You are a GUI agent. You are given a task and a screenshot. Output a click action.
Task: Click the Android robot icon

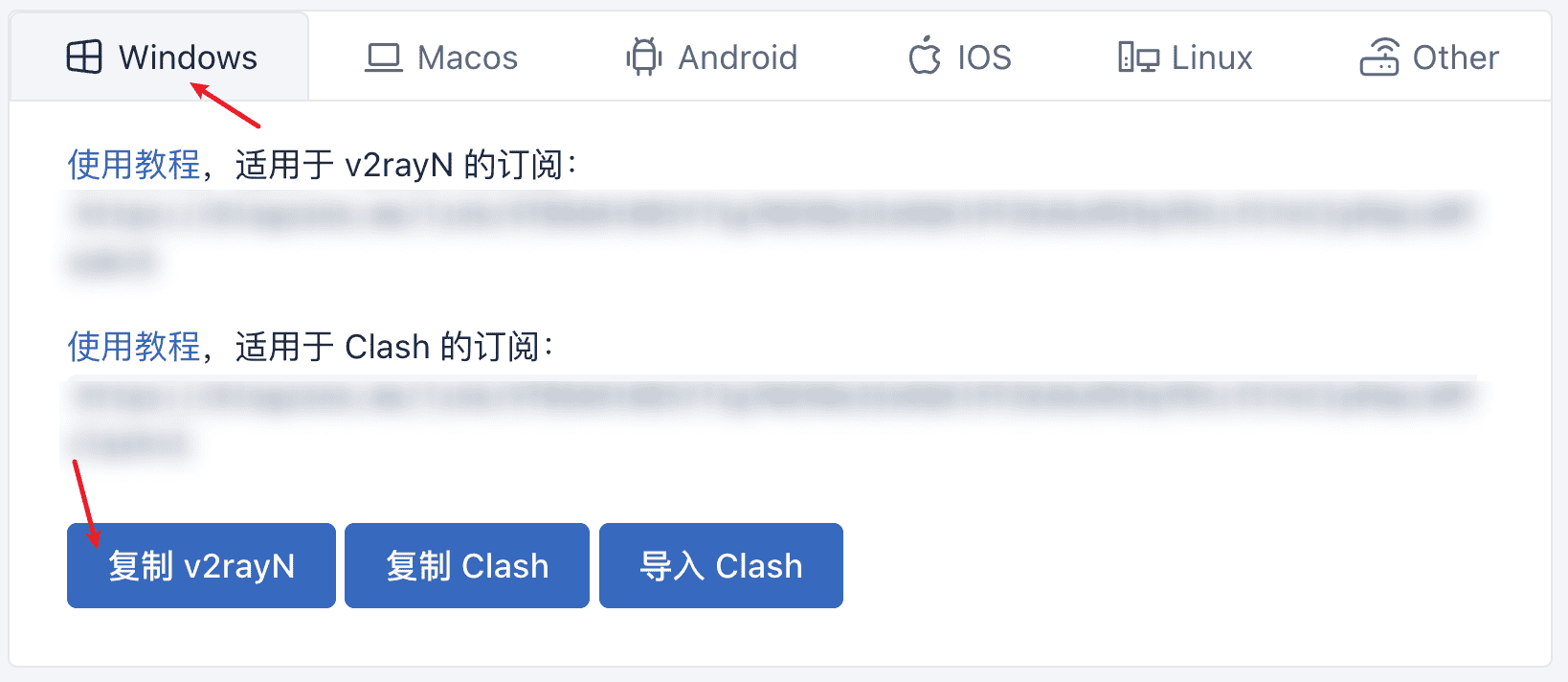coord(644,57)
